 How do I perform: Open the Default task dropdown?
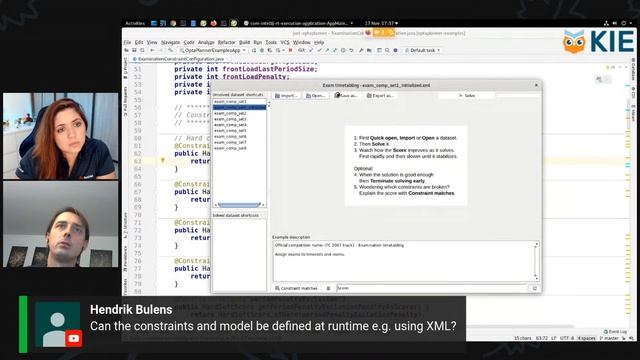click(x=422, y=50)
